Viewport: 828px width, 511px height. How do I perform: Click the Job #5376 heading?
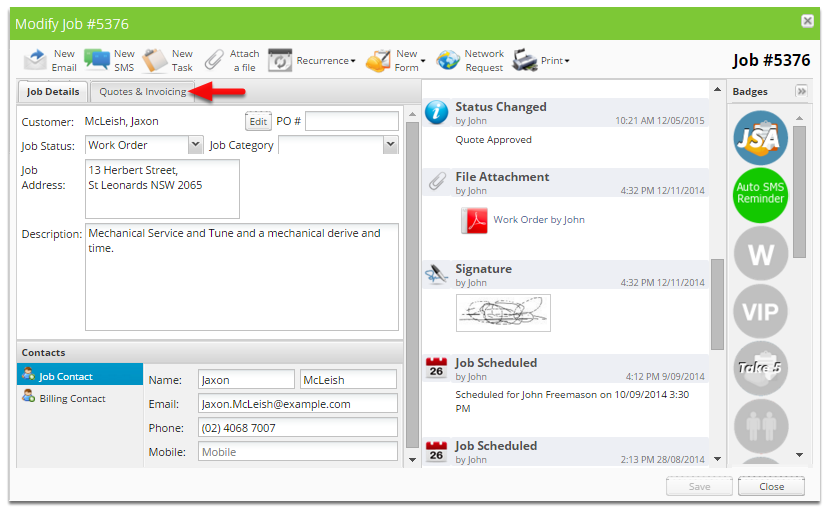click(x=771, y=60)
